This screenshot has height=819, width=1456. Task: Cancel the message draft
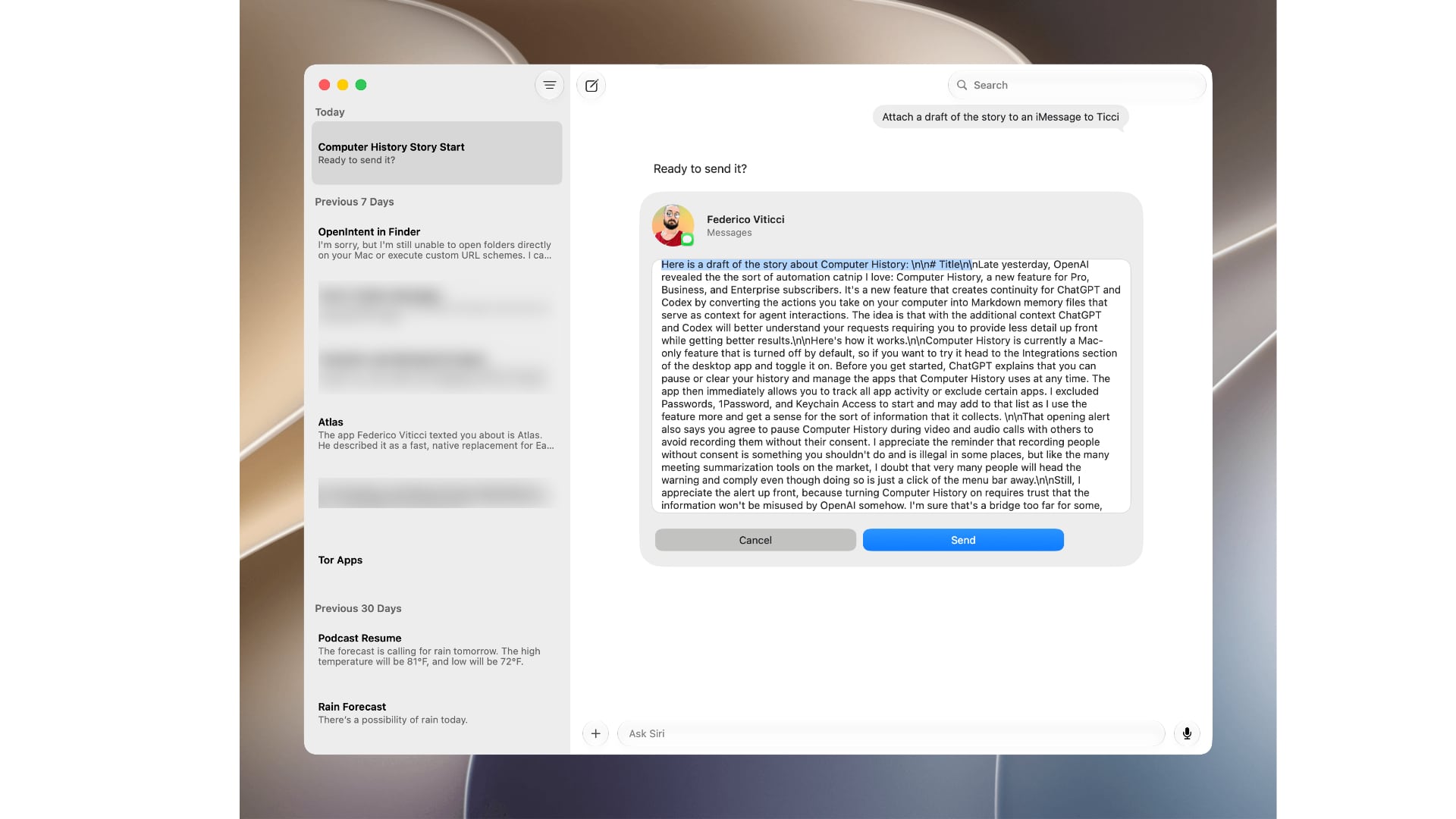click(755, 540)
